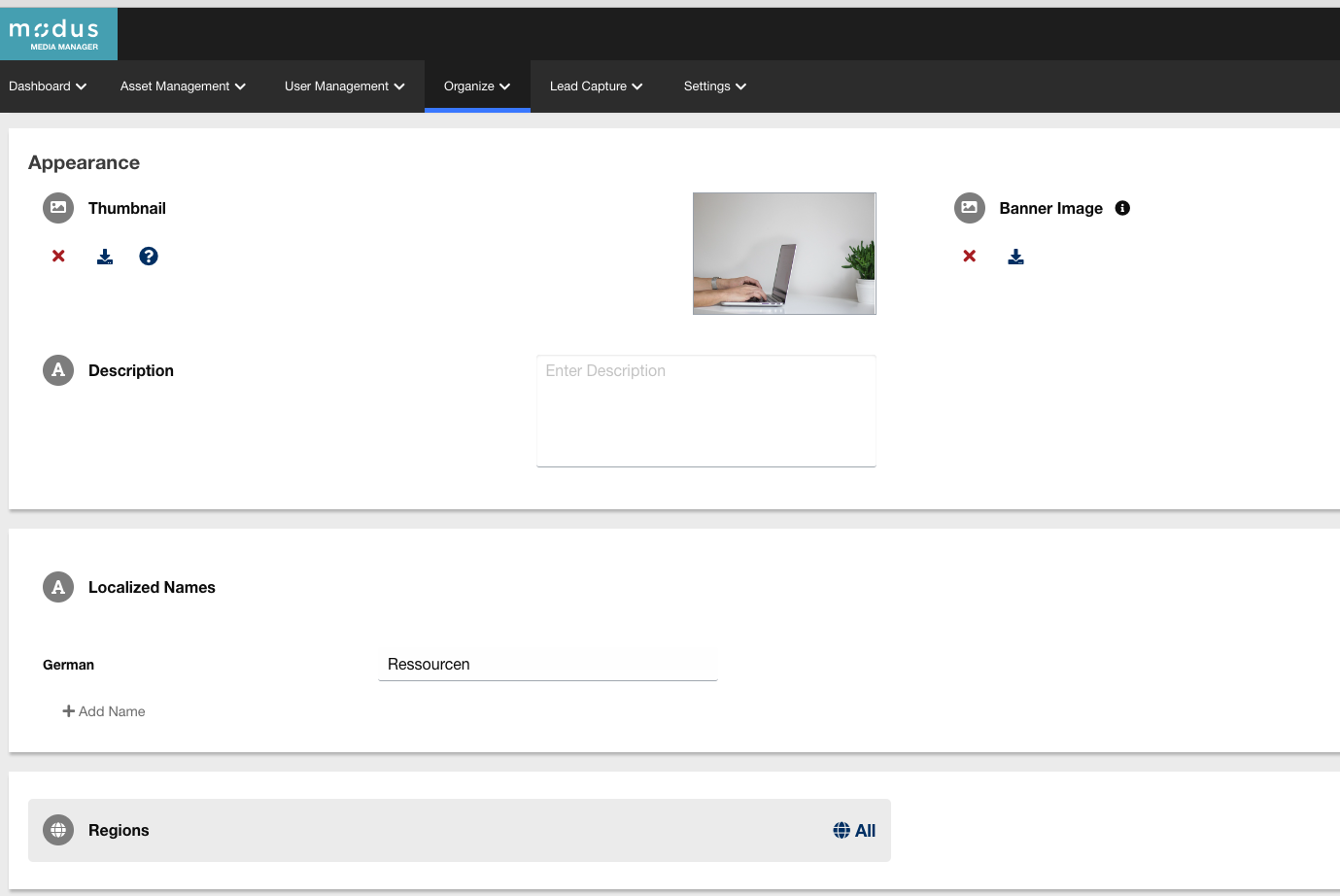Expand the Settings menu
The width and height of the screenshot is (1340, 896).
point(714,86)
